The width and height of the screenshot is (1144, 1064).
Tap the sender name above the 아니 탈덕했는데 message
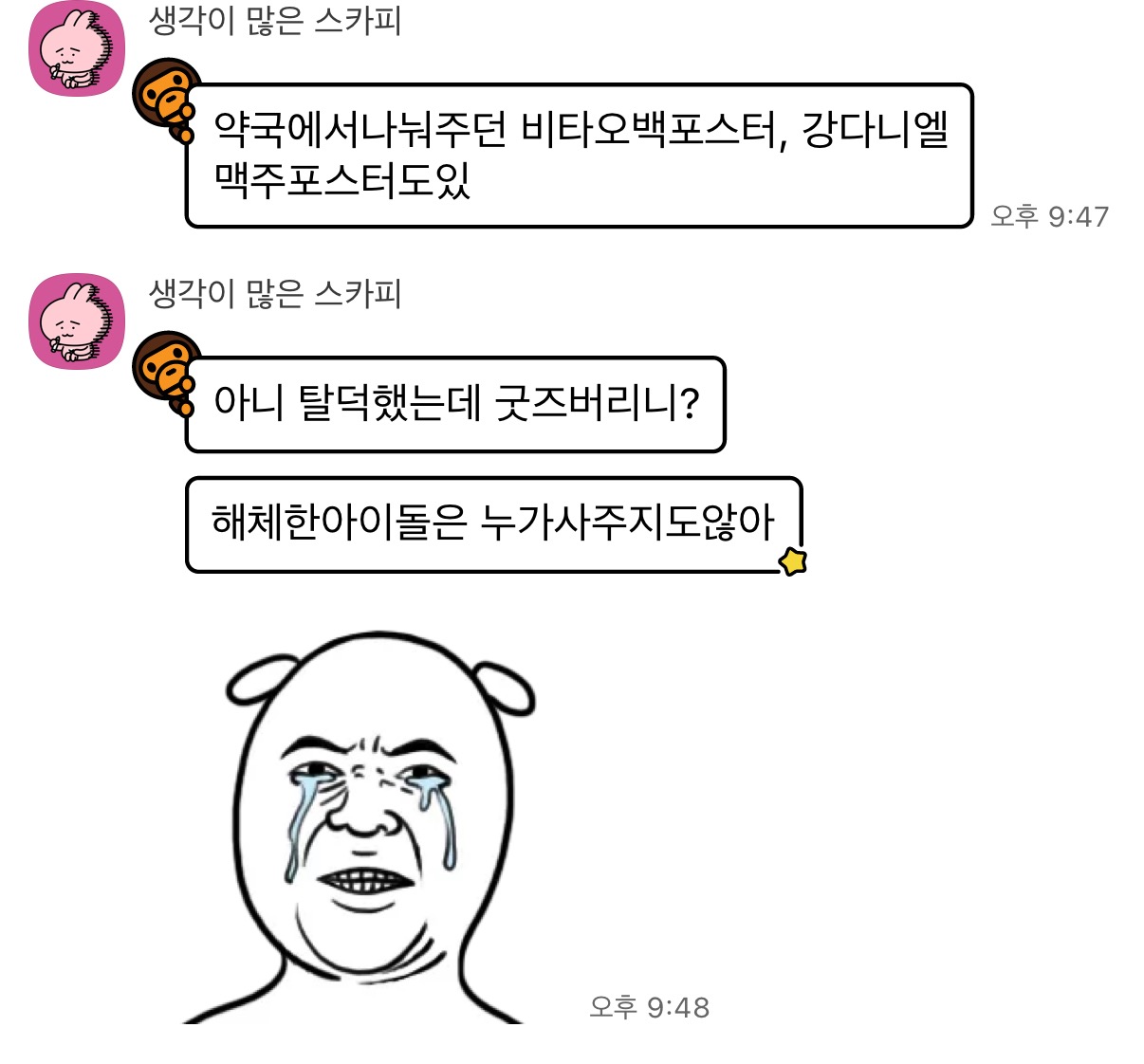tap(275, 293)
